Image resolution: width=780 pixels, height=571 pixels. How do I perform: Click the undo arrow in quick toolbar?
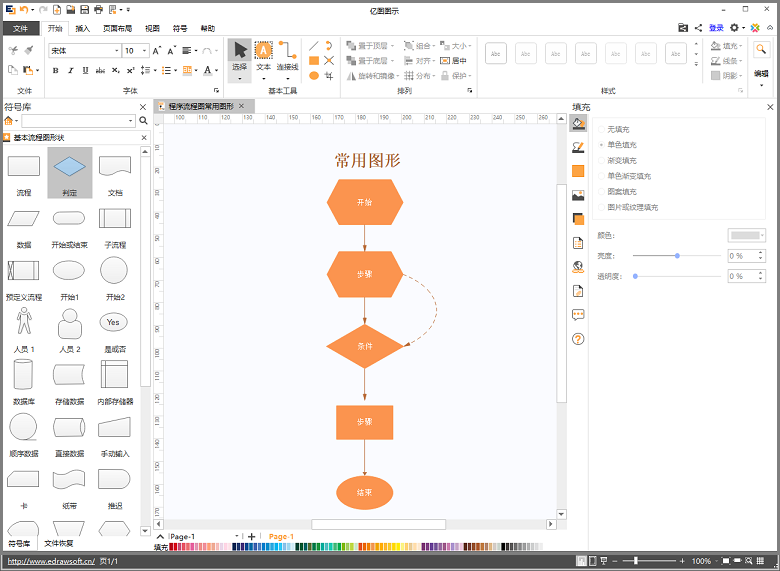23,9
